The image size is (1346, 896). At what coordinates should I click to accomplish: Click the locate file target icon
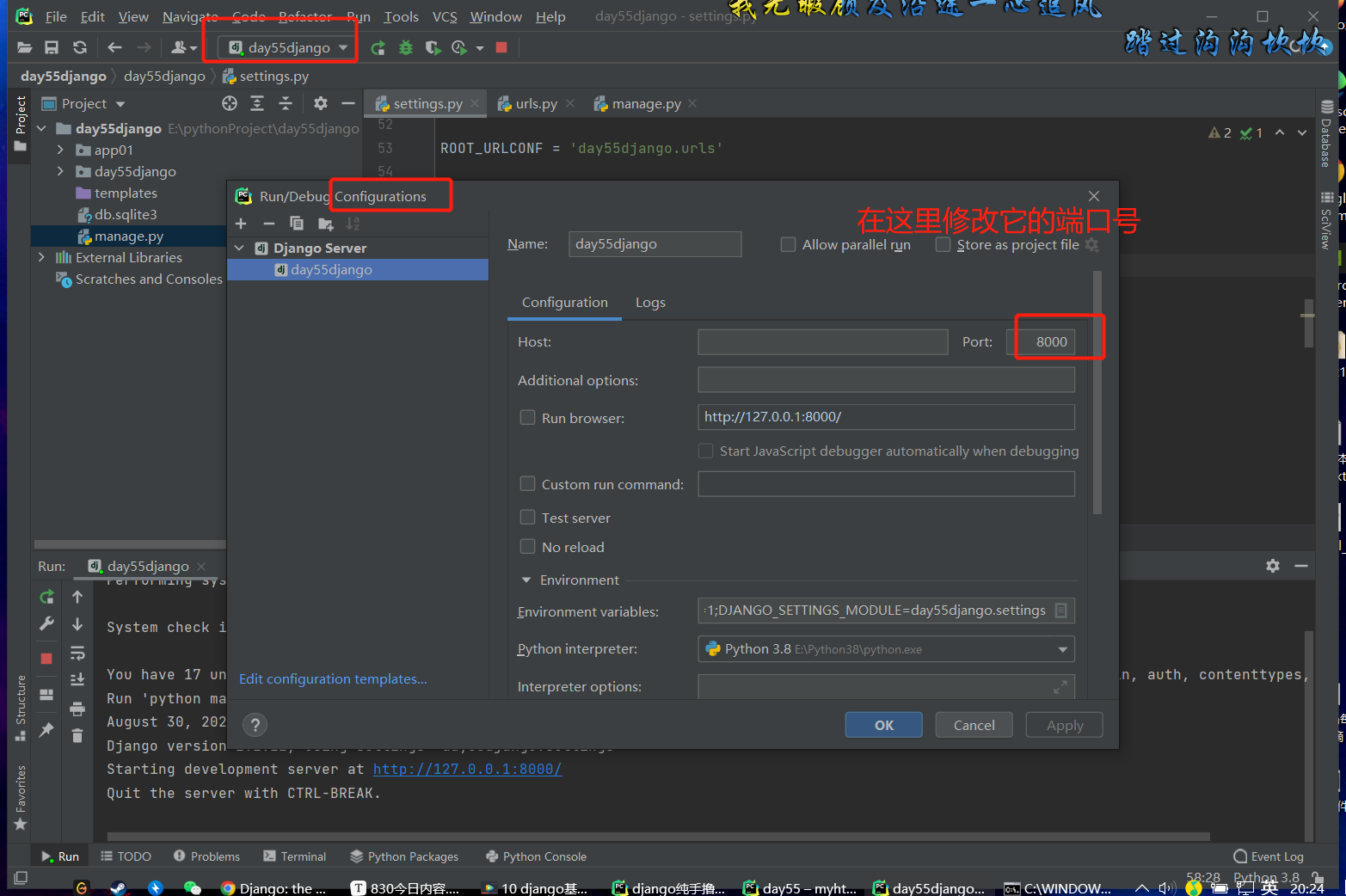click(x=230, y=103)
